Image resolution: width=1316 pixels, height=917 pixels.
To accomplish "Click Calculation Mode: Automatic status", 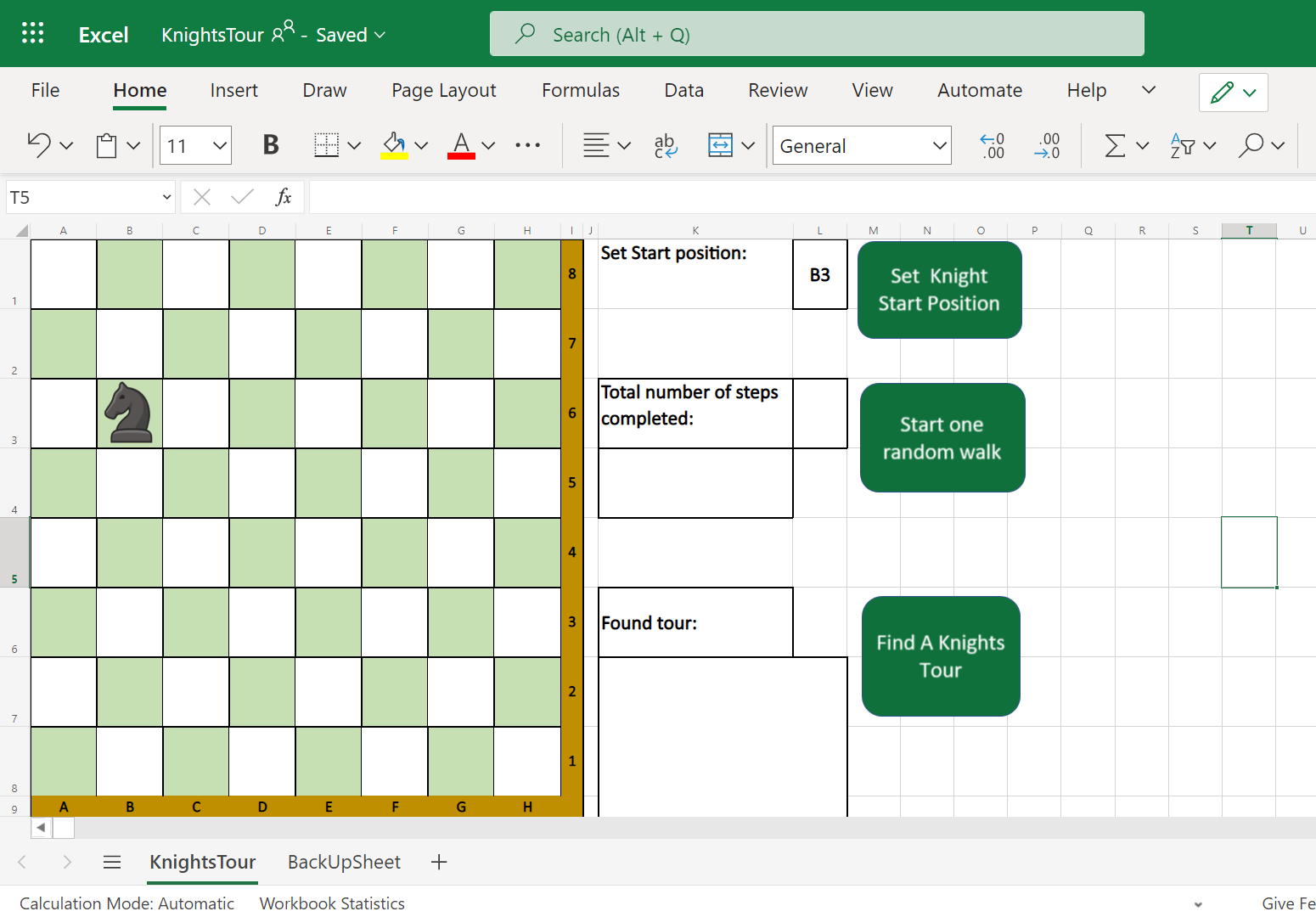I will [127, 903].
